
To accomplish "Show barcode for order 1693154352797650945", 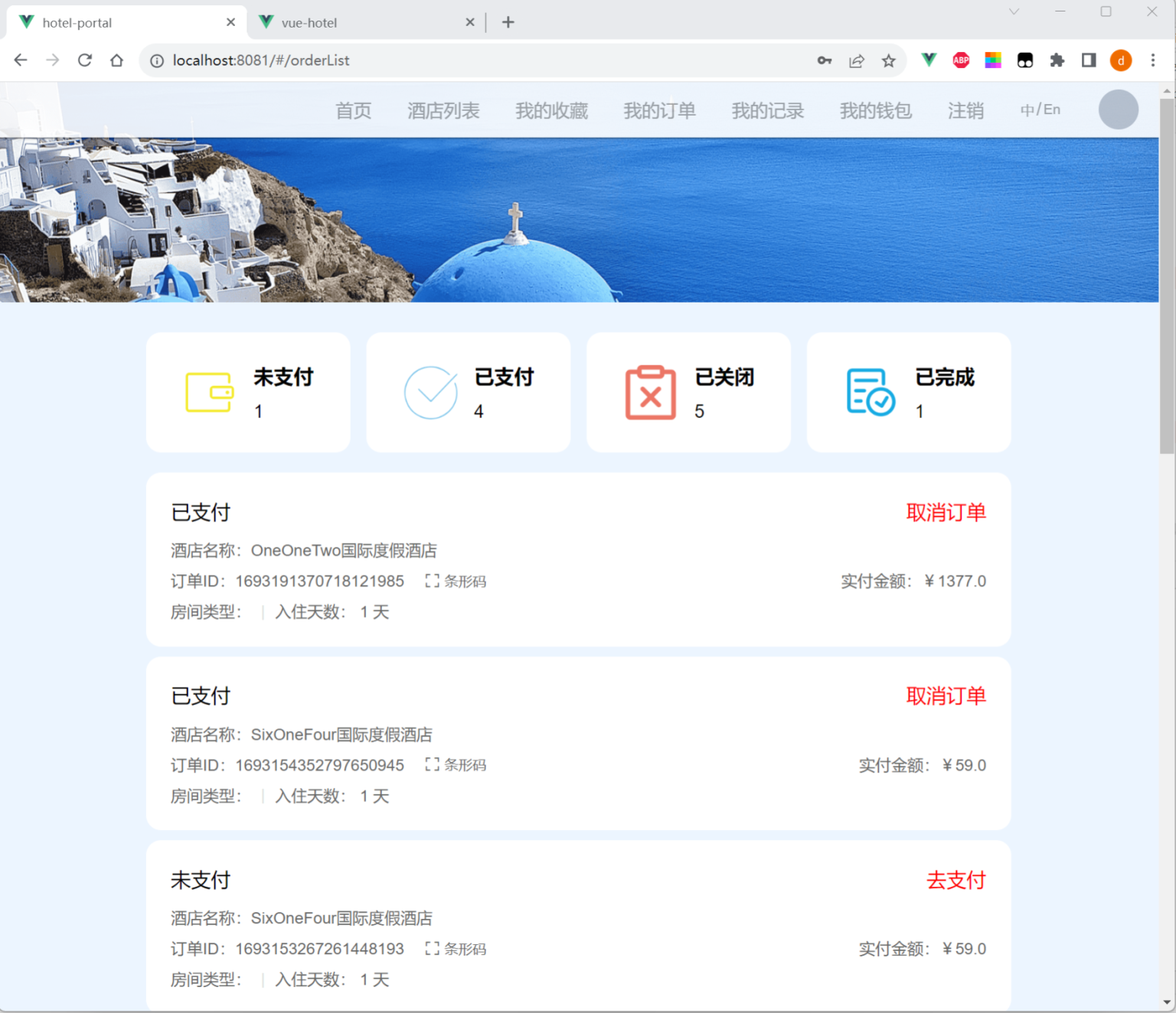I will [x=456, y=765].
